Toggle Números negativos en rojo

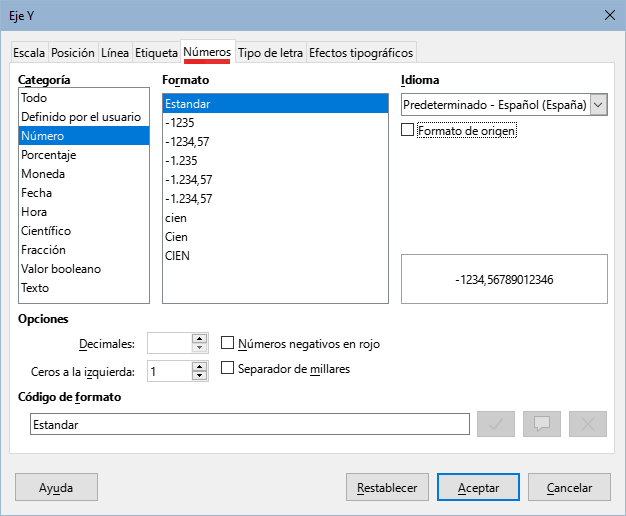point(228,343)
